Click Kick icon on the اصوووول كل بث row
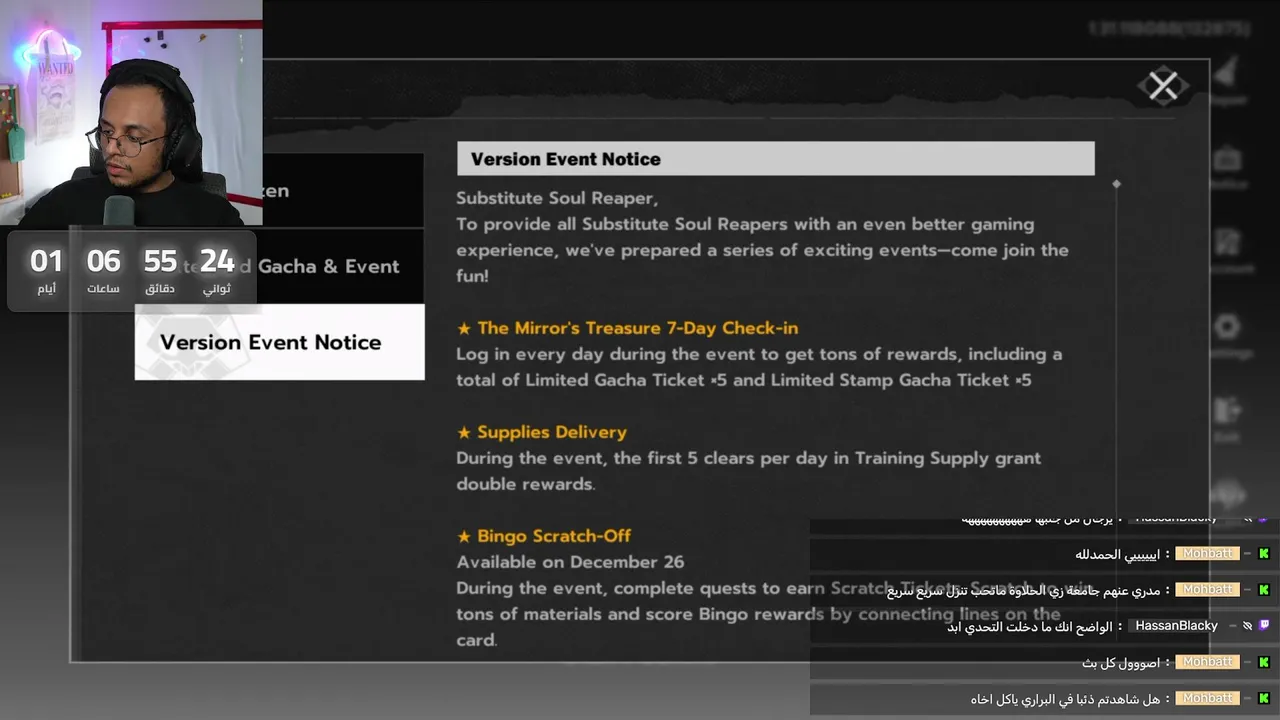1280x720 pixels. coord(1264,662)
